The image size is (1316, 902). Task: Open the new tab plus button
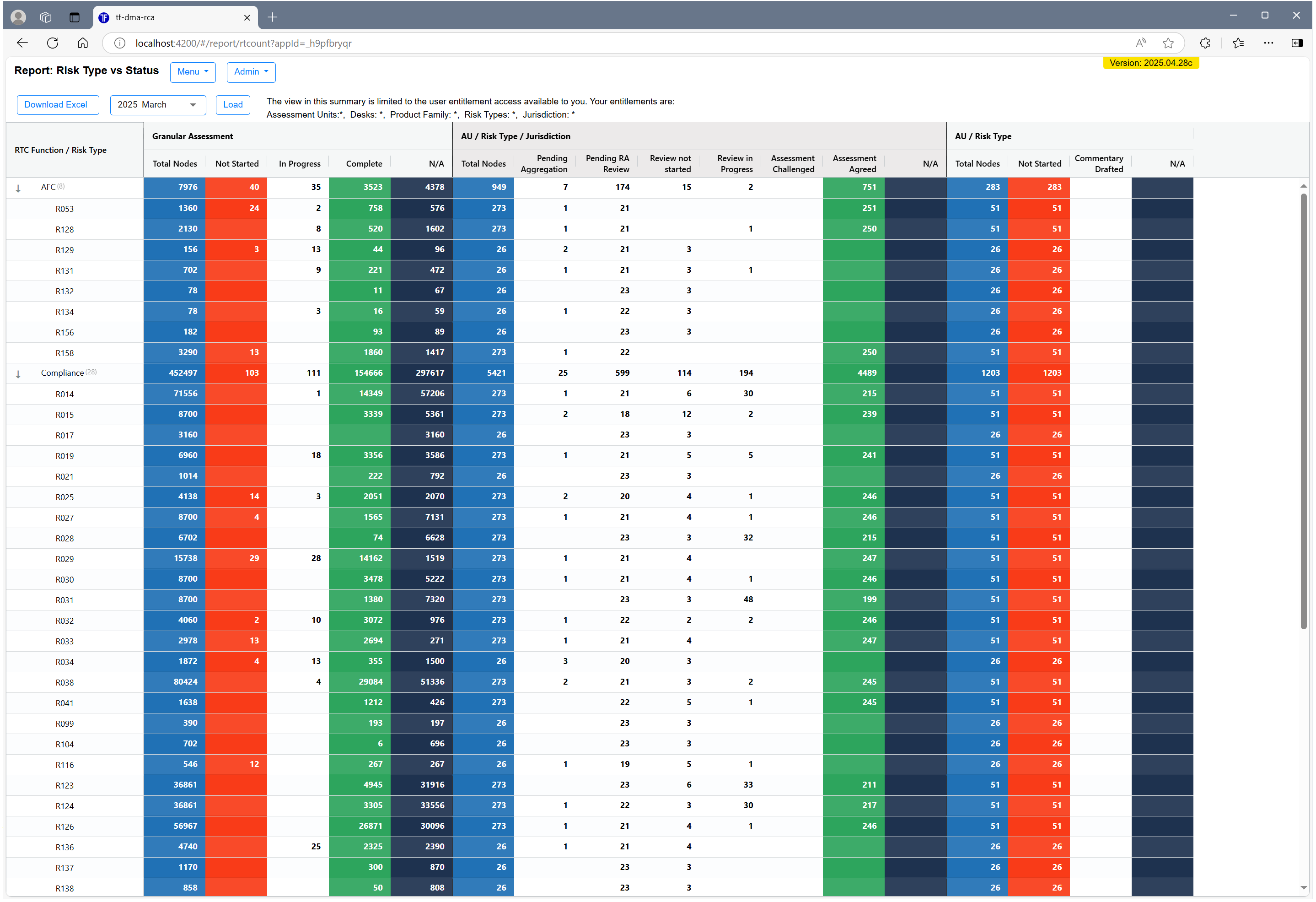pyautogui.click(x=272, y=17)
